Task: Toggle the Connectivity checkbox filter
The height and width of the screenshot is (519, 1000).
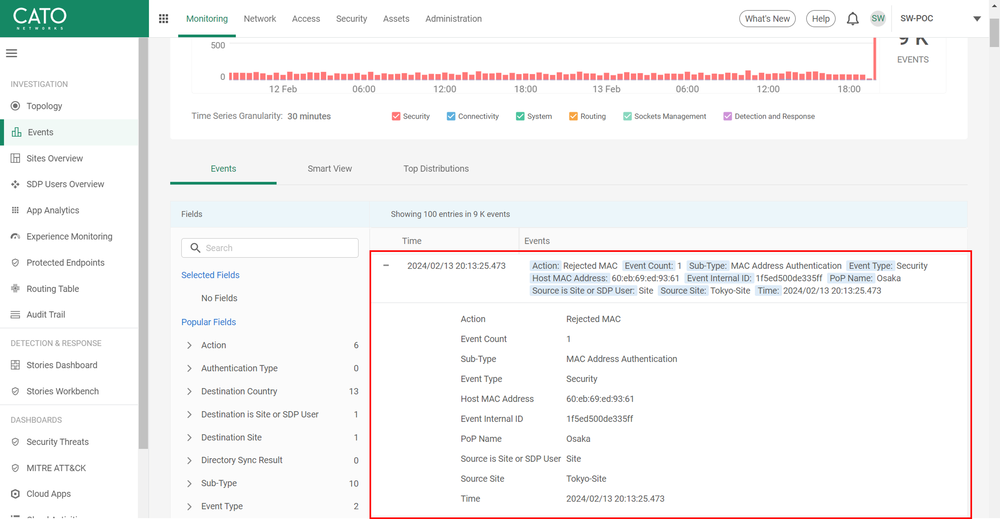Action: [x=451, y=116]
